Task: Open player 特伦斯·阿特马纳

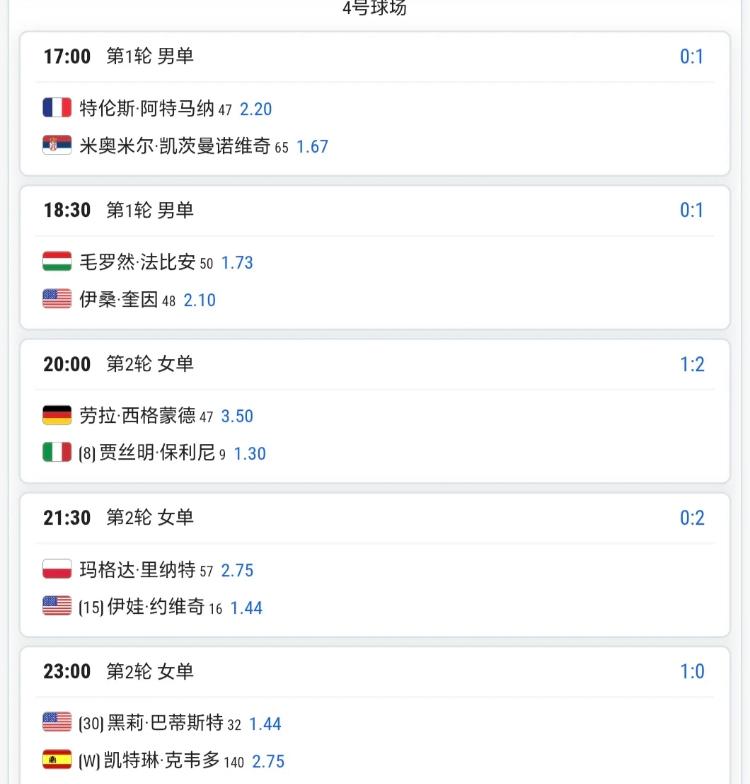Action: point(147,108)
